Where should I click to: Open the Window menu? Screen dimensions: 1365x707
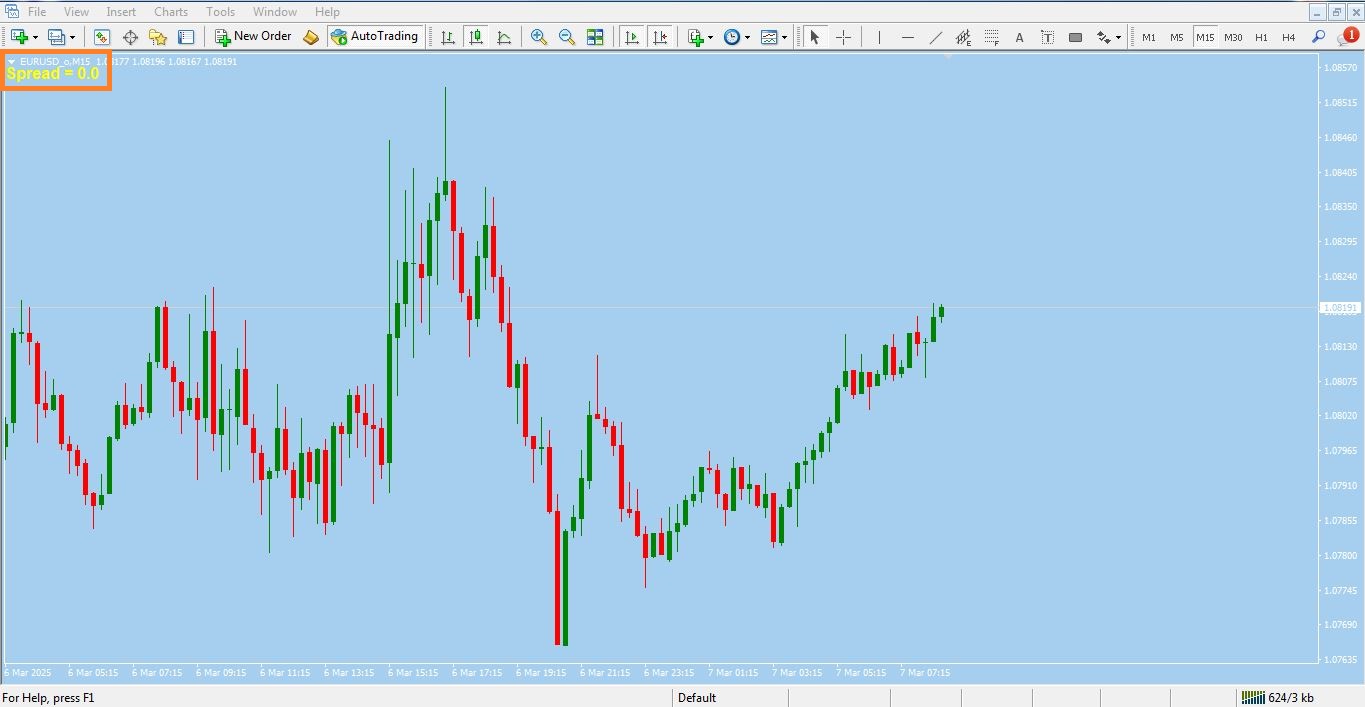(275, 12)
